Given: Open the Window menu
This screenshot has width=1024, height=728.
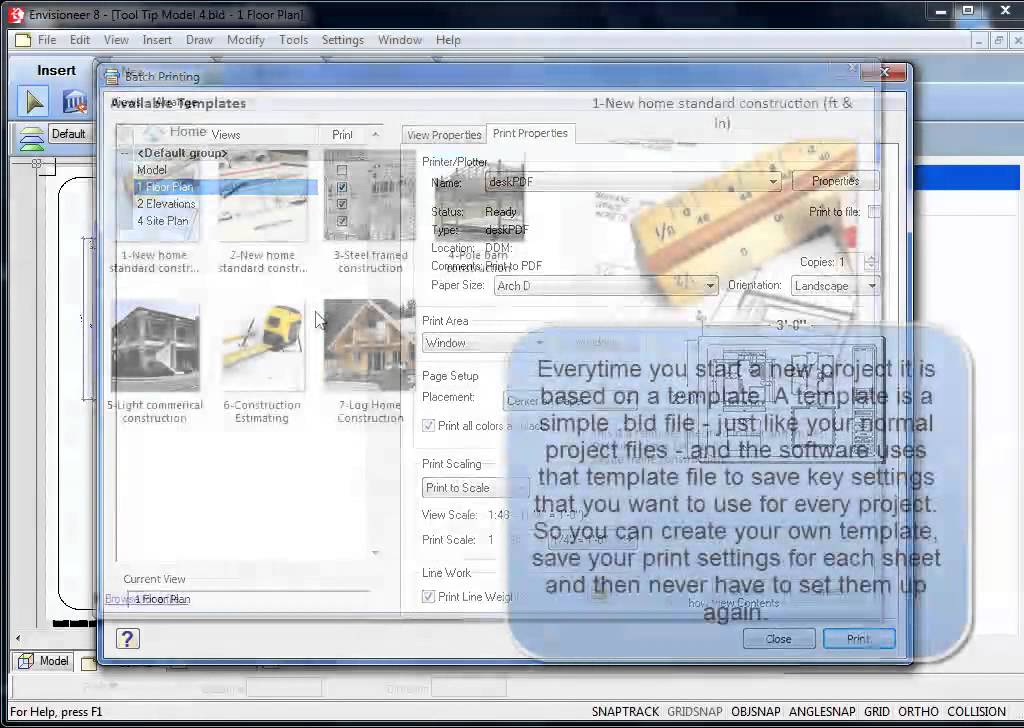Looking at the screenshot, I should pos(400,40).
